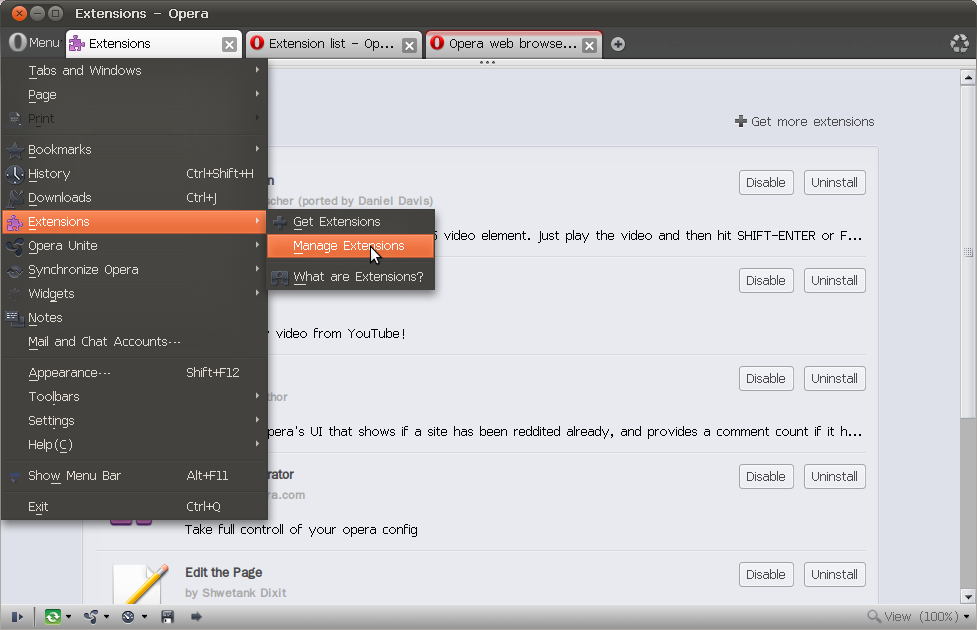
Task: Disable the Opera Configurator extension
Action: click(765, 476)
